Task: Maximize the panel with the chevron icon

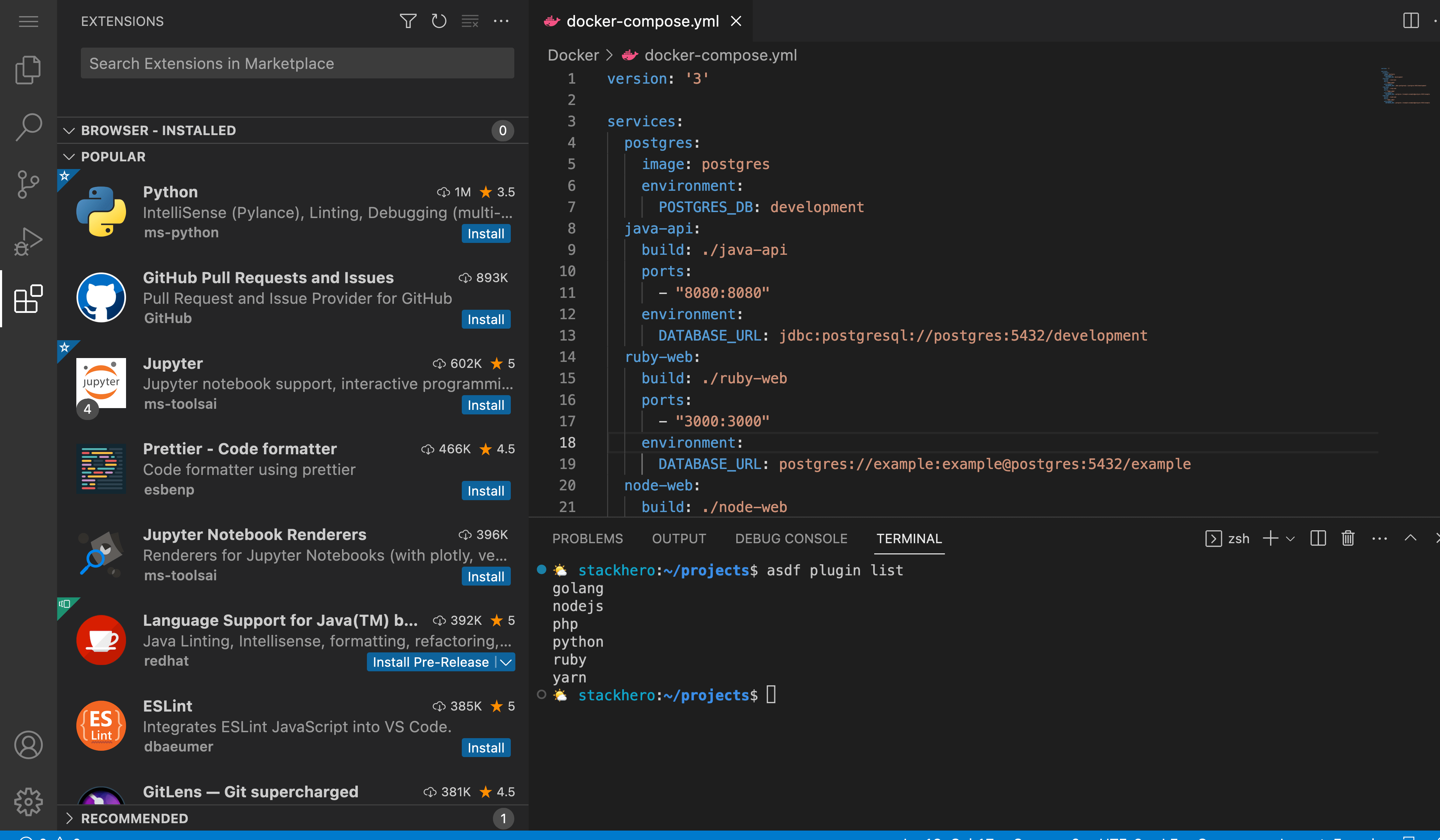Action: click(1410, 538)
